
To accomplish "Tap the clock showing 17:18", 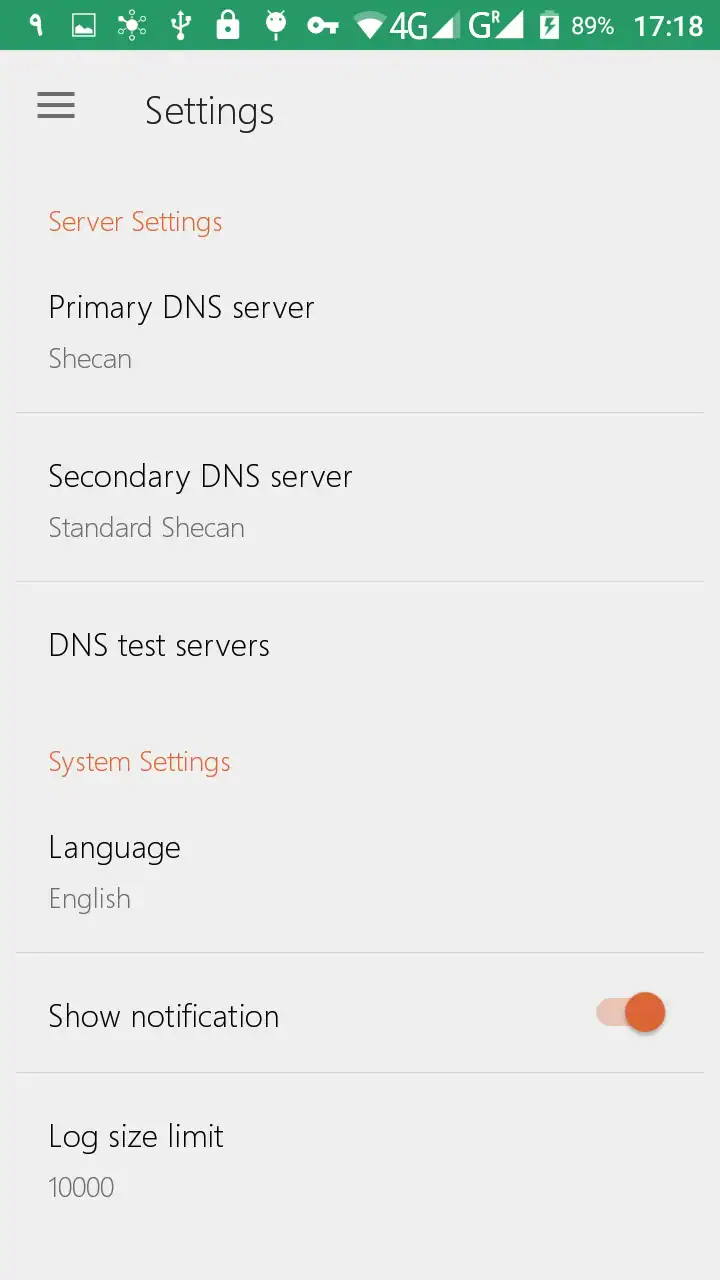I will 668,26.
